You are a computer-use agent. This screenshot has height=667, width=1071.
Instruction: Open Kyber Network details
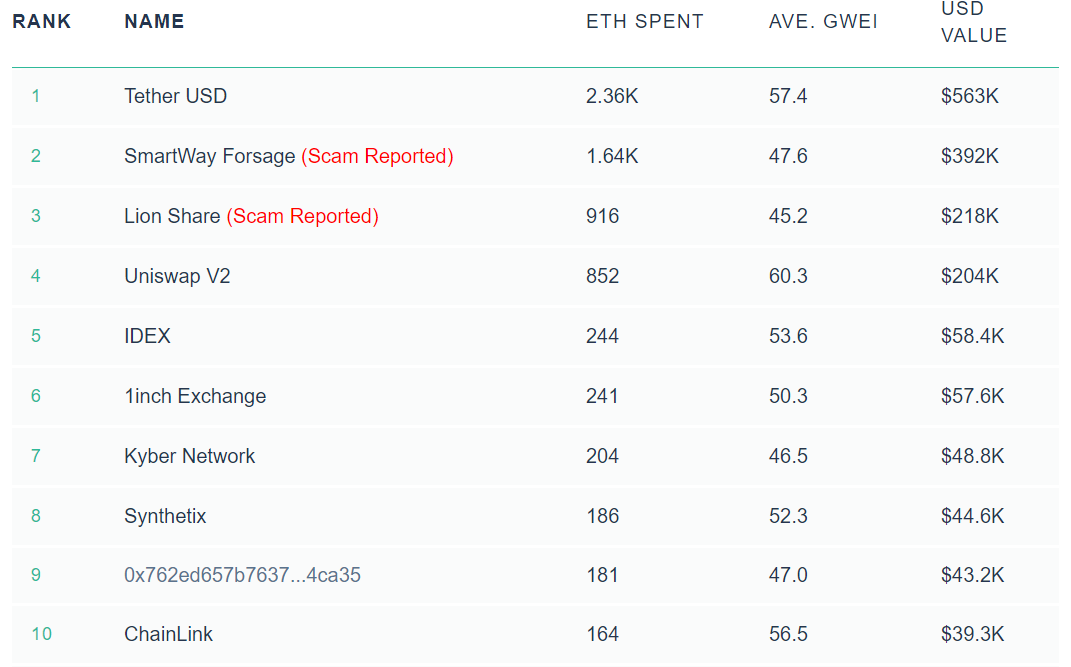tap(189, 456)
